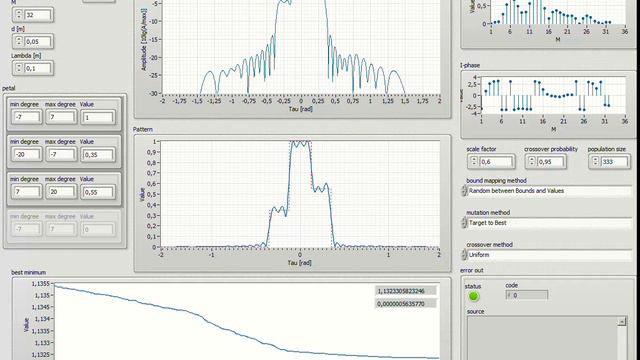Click the best minimum value 1,1323305823246
The height and width of the screenshot is (360, 640).
point(405,291)
